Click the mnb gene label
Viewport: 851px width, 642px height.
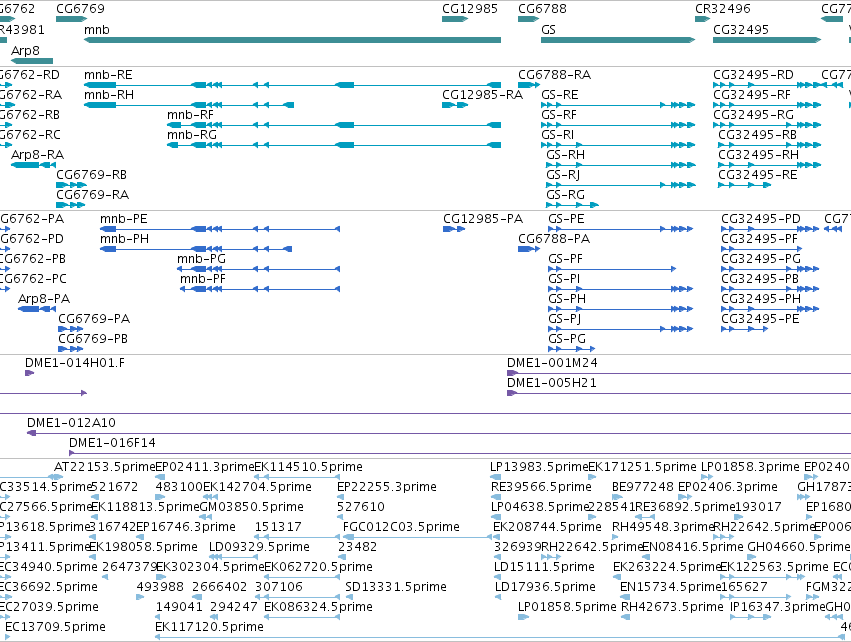[x=97, y=30]
